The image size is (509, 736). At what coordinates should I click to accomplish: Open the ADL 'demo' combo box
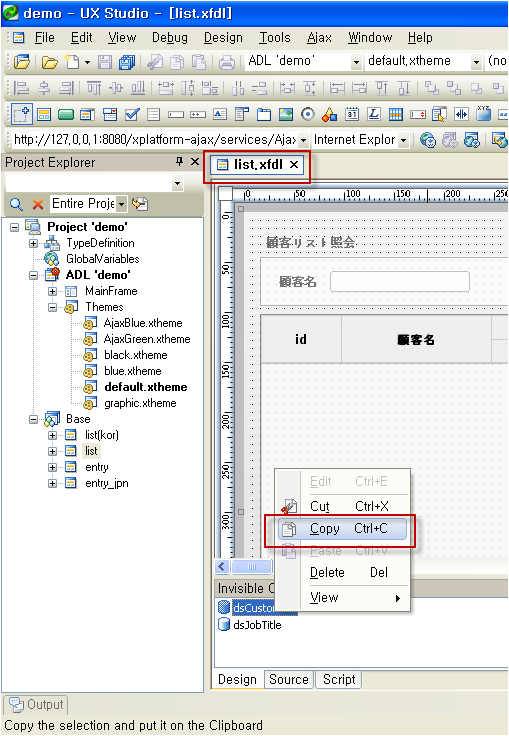pos(356,62)
